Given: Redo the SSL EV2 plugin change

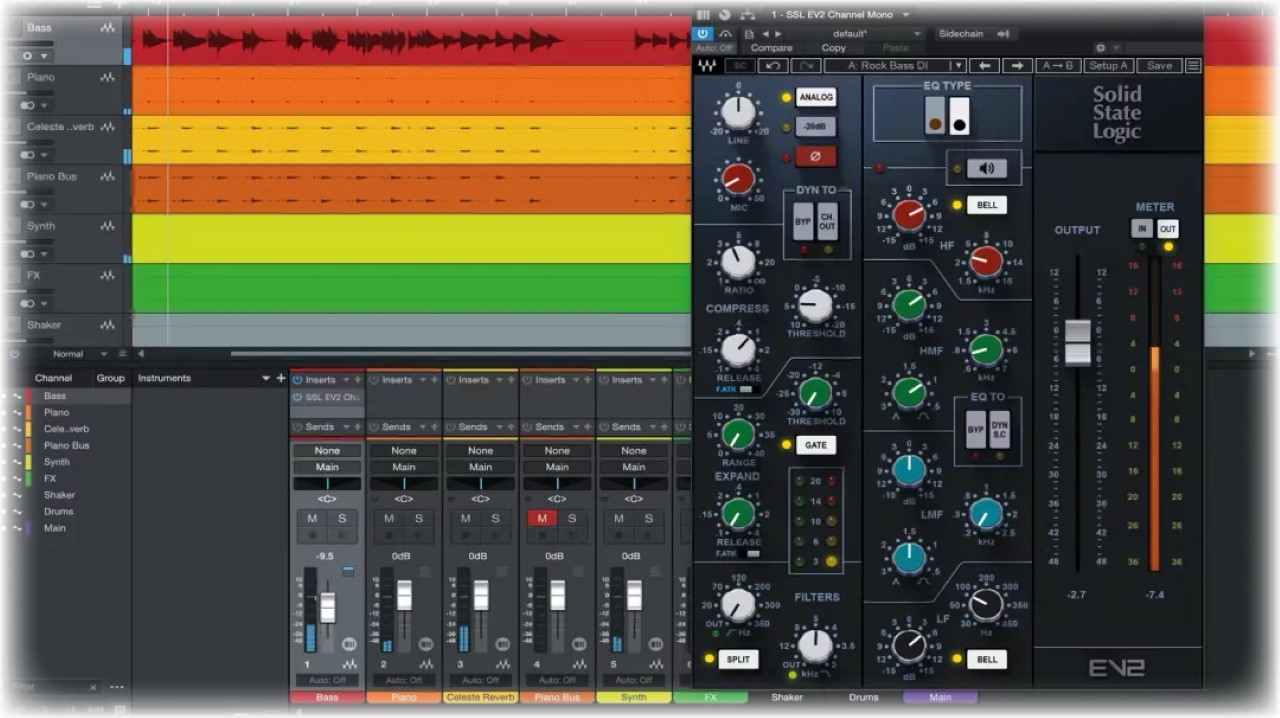Looking at the screenshot, I should point(805,66).
